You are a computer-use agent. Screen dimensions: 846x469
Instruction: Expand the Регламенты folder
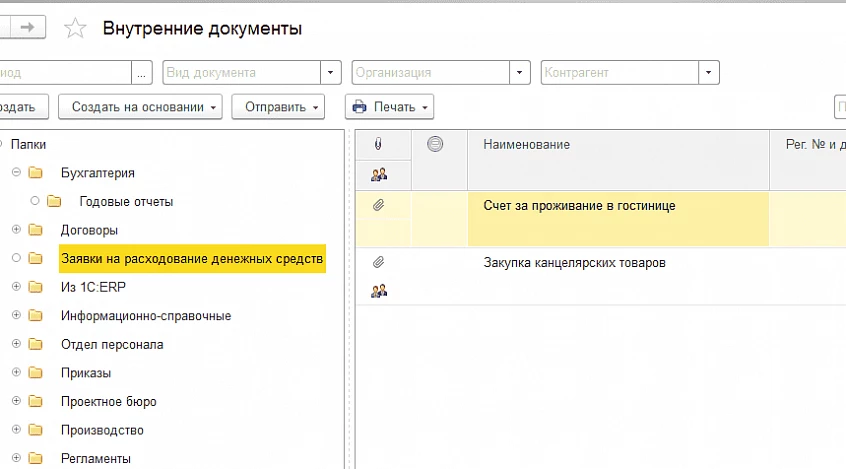16,458
